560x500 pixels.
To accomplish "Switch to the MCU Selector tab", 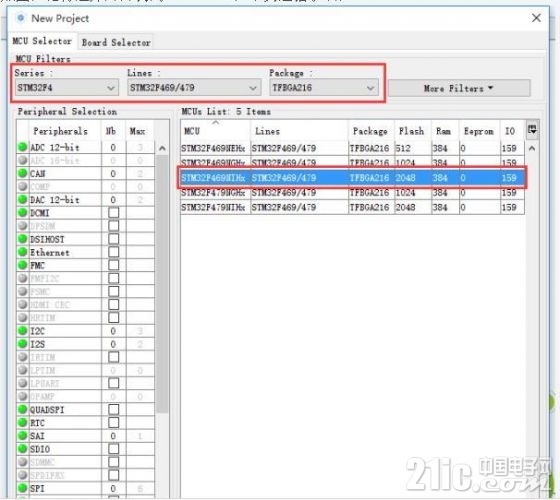I will pos(42,41).
